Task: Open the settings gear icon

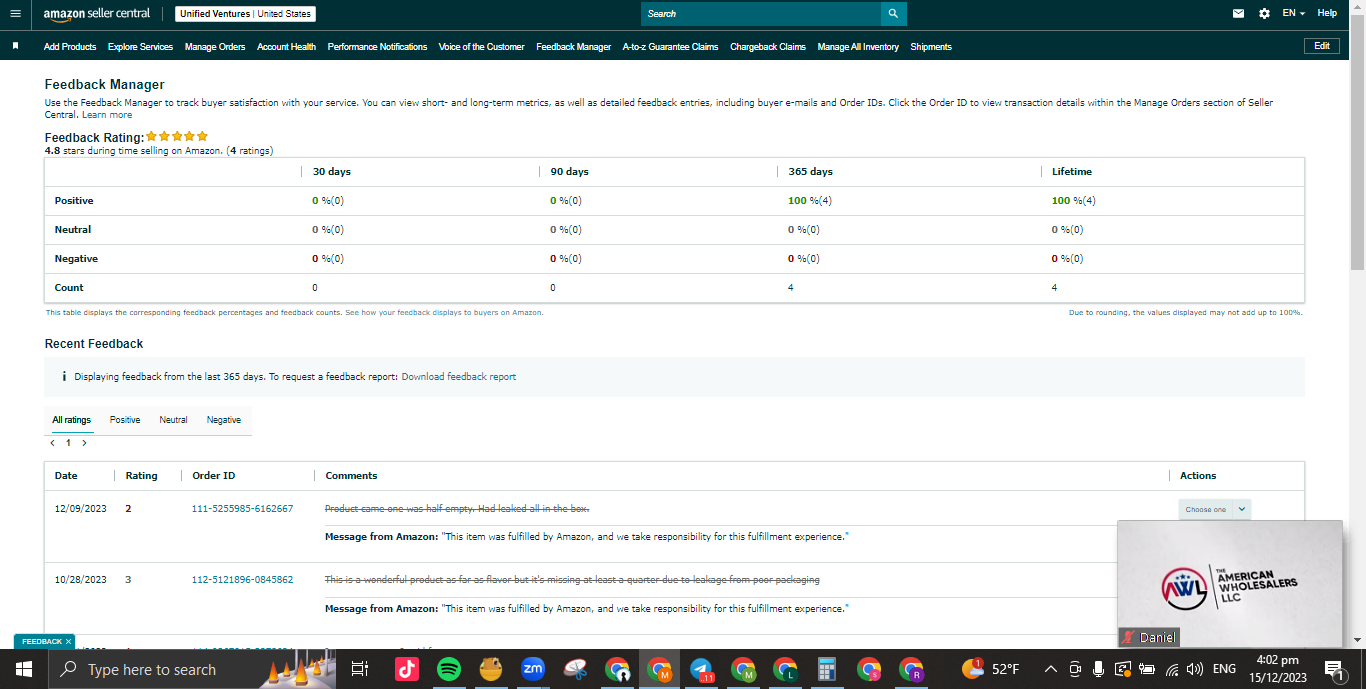Action: [x=1264, y=14]
